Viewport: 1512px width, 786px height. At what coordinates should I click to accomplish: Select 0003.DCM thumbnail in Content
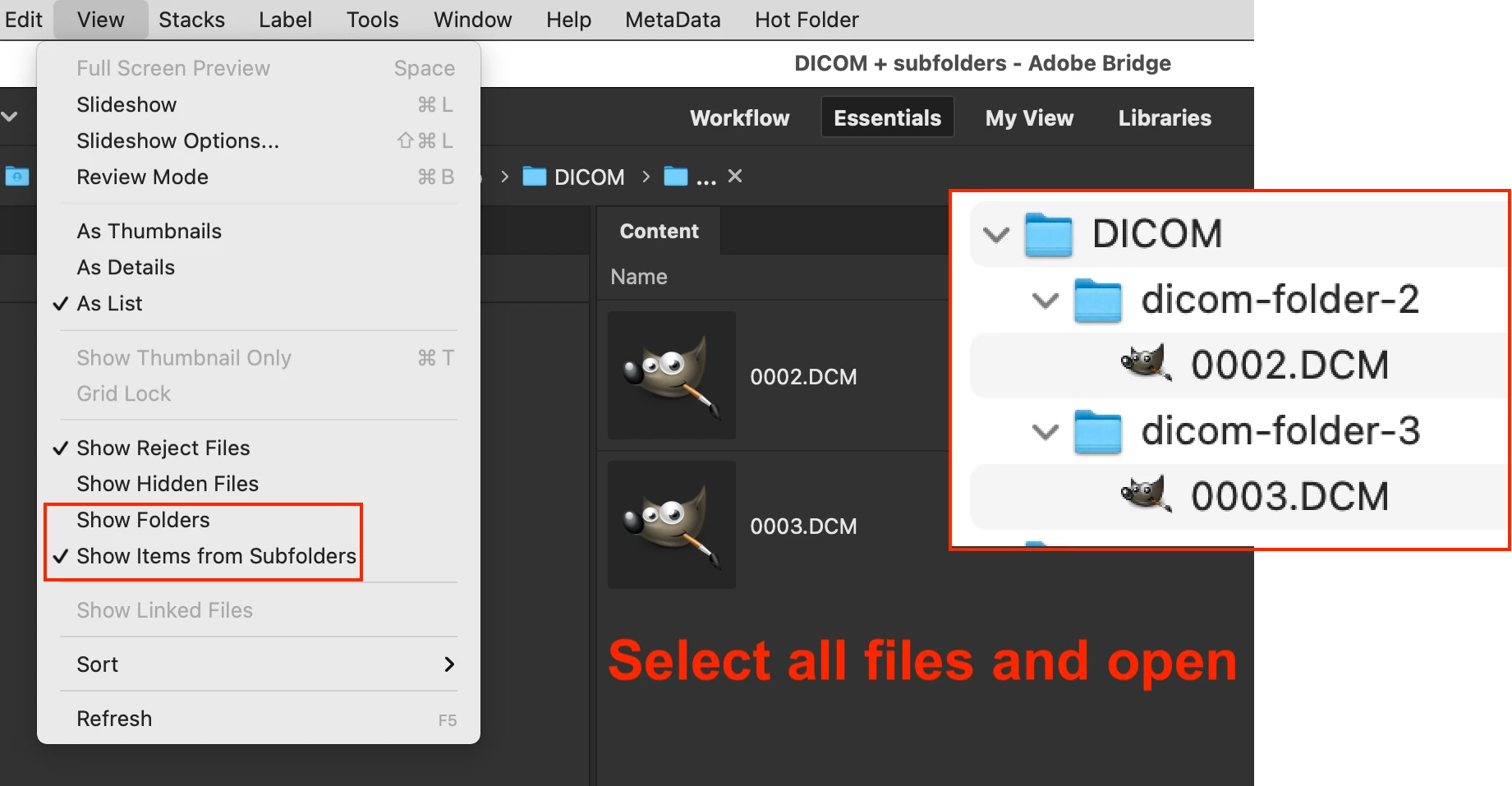pos(672,525)
